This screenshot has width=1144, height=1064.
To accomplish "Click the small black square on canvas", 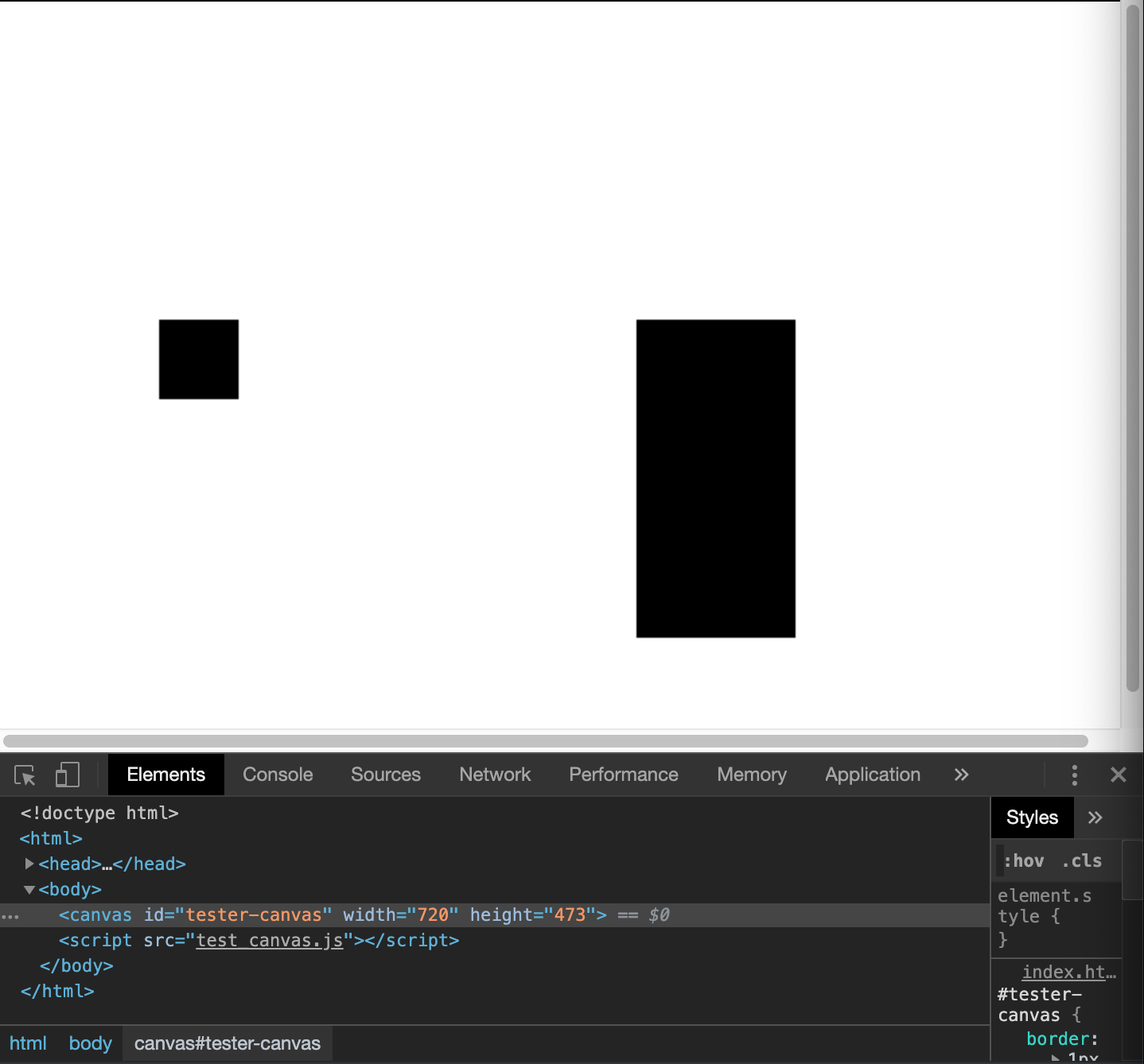I will pos(199,359).
